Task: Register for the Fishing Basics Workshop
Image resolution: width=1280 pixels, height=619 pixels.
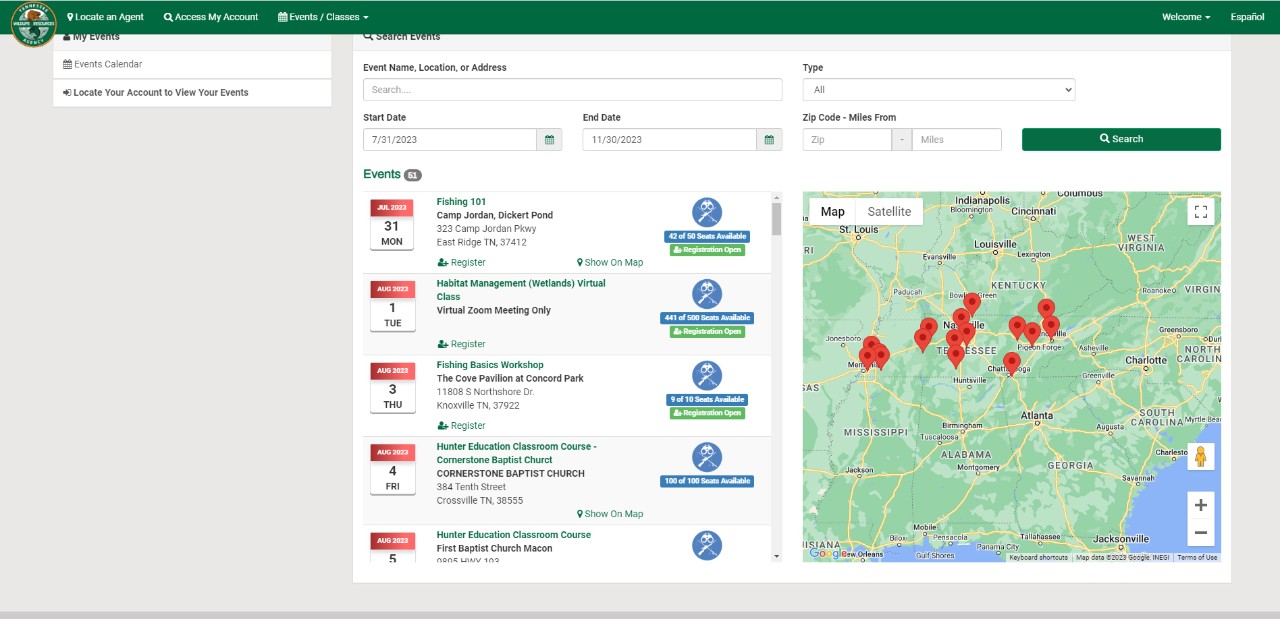Action: tap(461, 426)
